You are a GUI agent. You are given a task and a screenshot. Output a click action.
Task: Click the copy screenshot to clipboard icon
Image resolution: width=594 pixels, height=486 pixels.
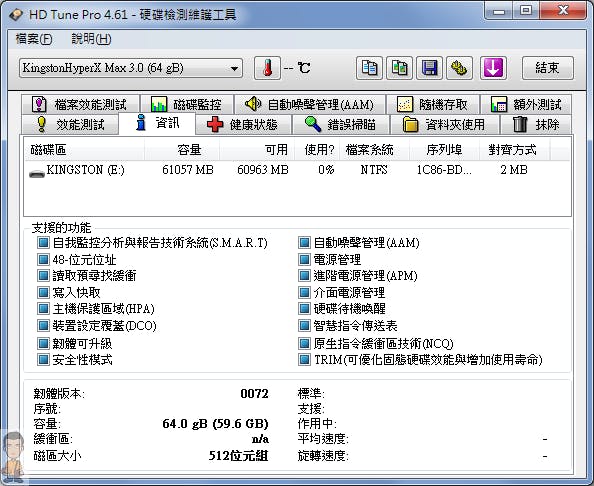point(399,68)
